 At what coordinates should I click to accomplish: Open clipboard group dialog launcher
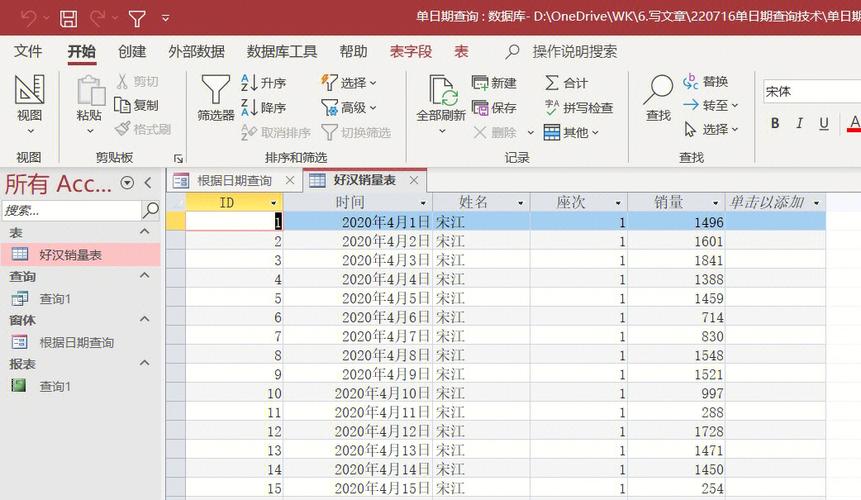point(178,159)
